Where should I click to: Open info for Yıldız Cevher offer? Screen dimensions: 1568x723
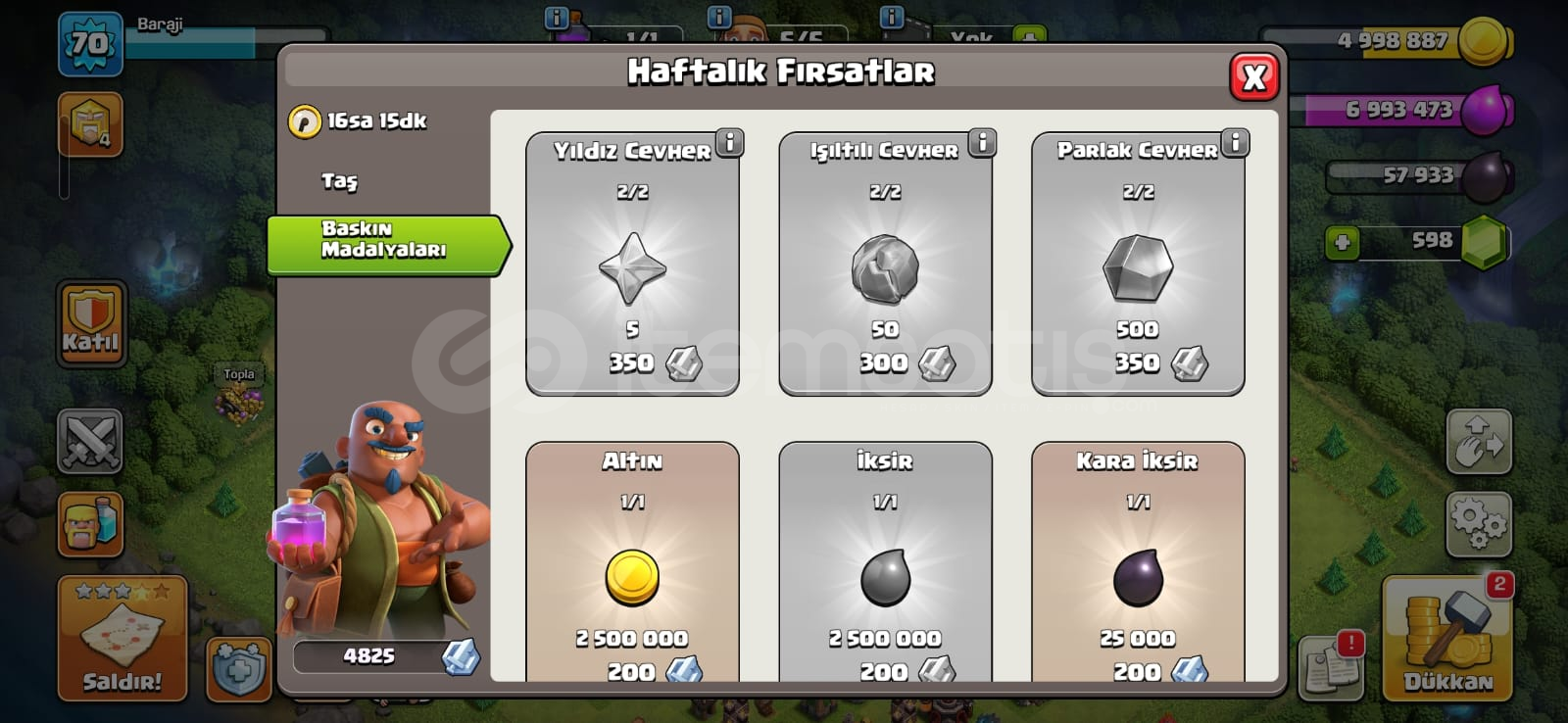click(729, 142)
